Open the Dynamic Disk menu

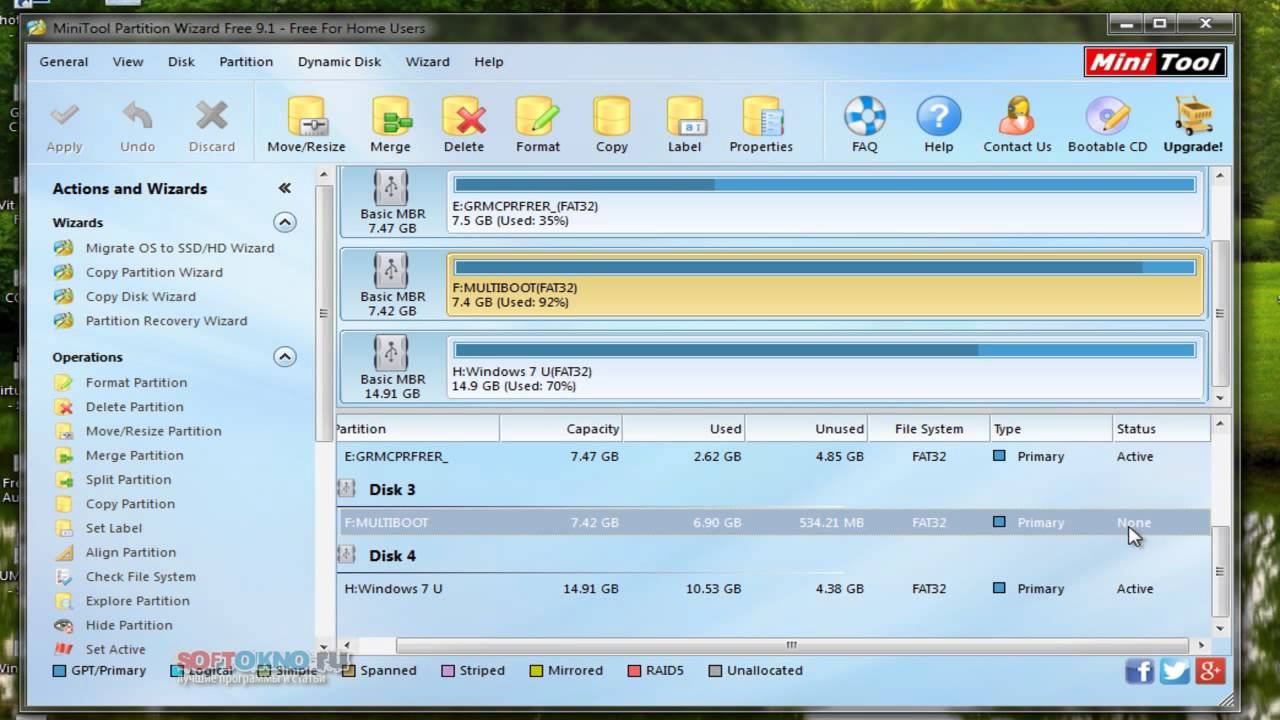339,62
